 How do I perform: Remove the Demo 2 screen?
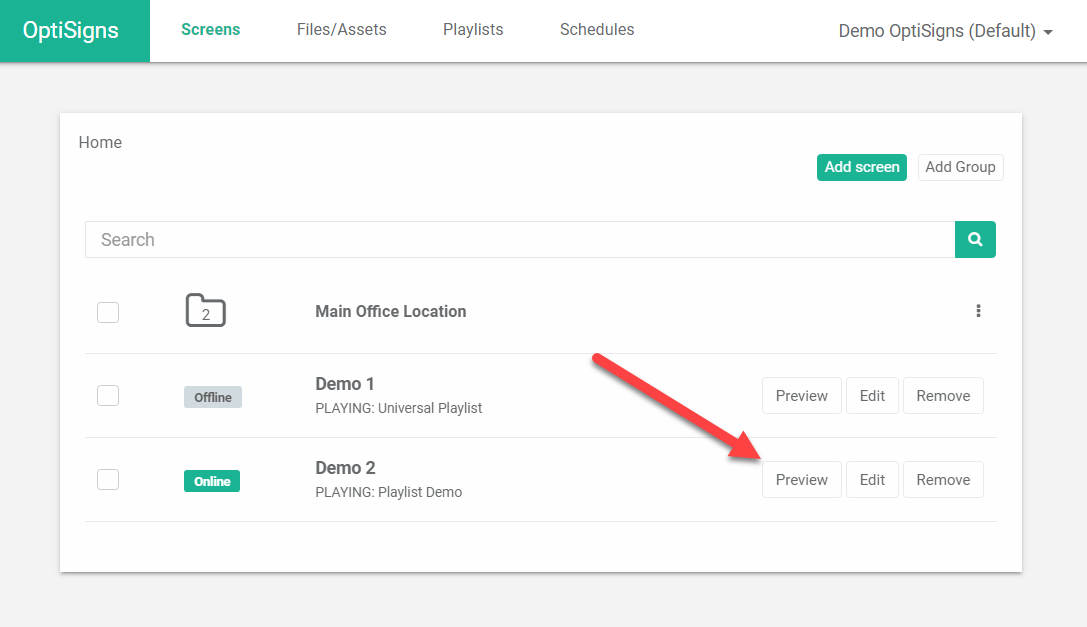[x=942, y=479]
